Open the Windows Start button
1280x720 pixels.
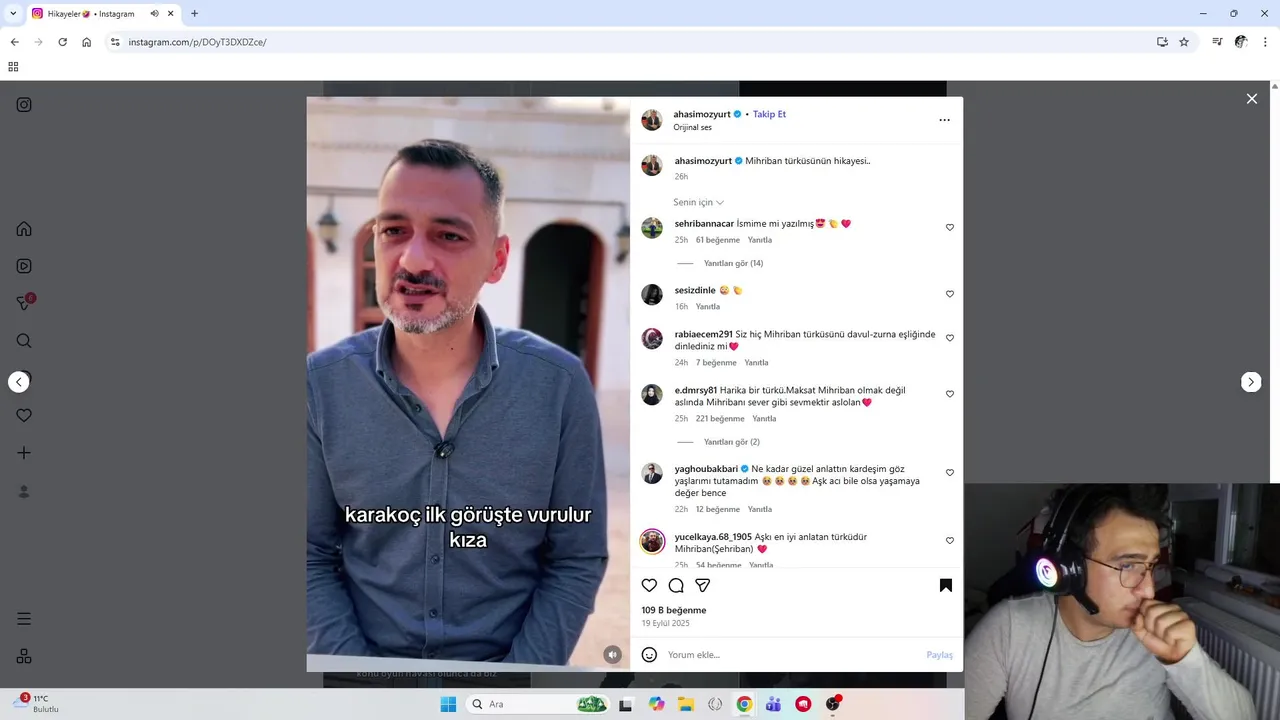448,704
